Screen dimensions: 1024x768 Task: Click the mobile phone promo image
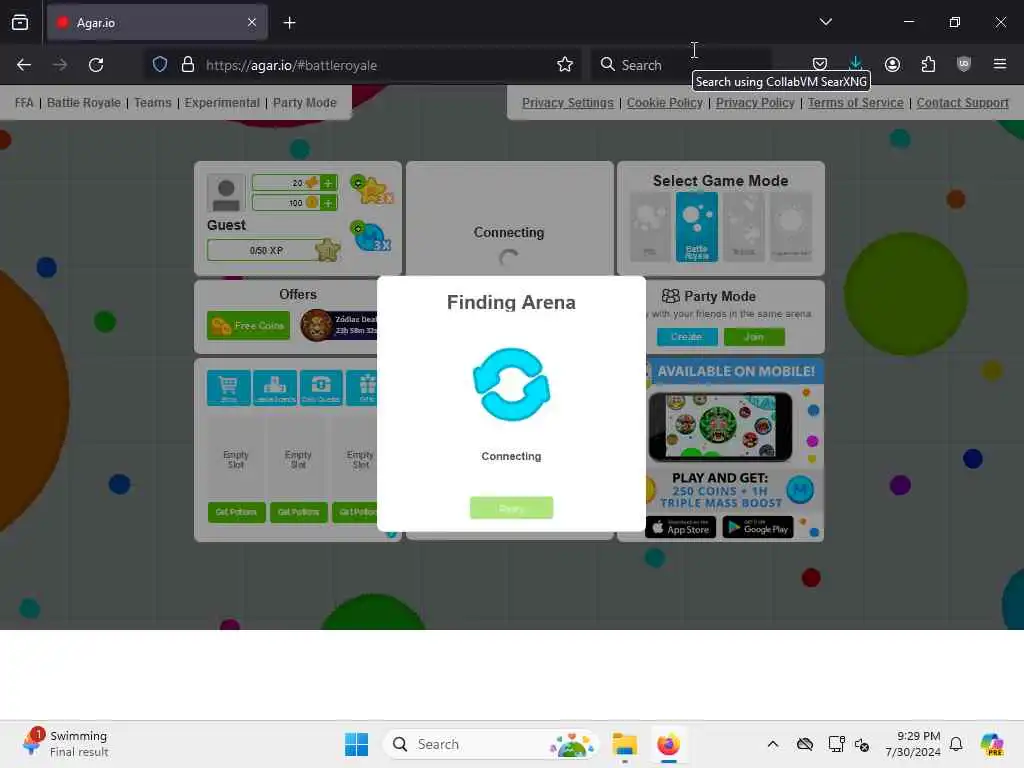720,426
